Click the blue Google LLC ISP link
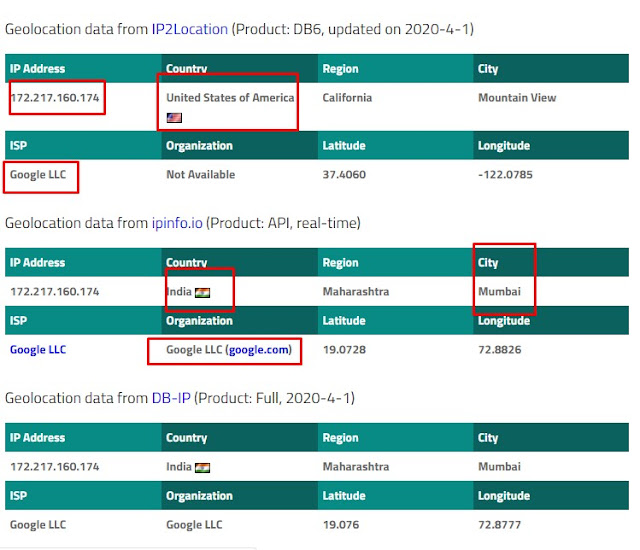Screen dimensions: 640x550 coord(38,350)
